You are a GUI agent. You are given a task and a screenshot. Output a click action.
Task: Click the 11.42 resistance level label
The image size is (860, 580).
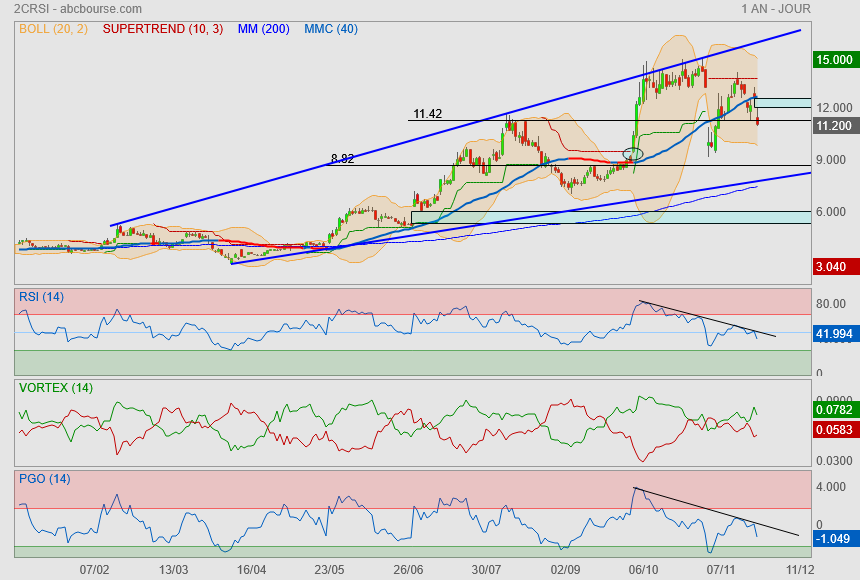coord(427,114)
